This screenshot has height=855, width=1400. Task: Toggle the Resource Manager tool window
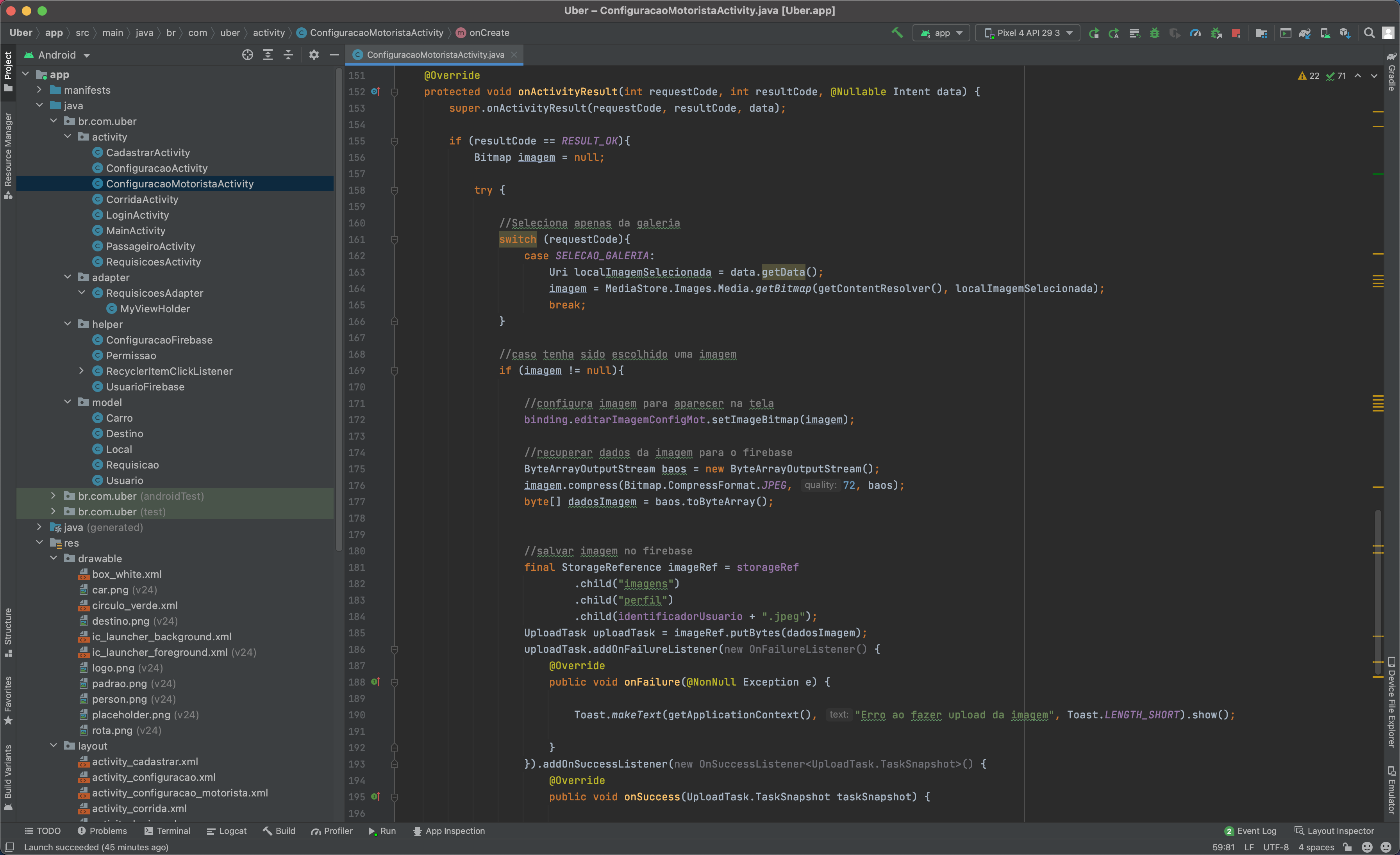tap(8, 155)
